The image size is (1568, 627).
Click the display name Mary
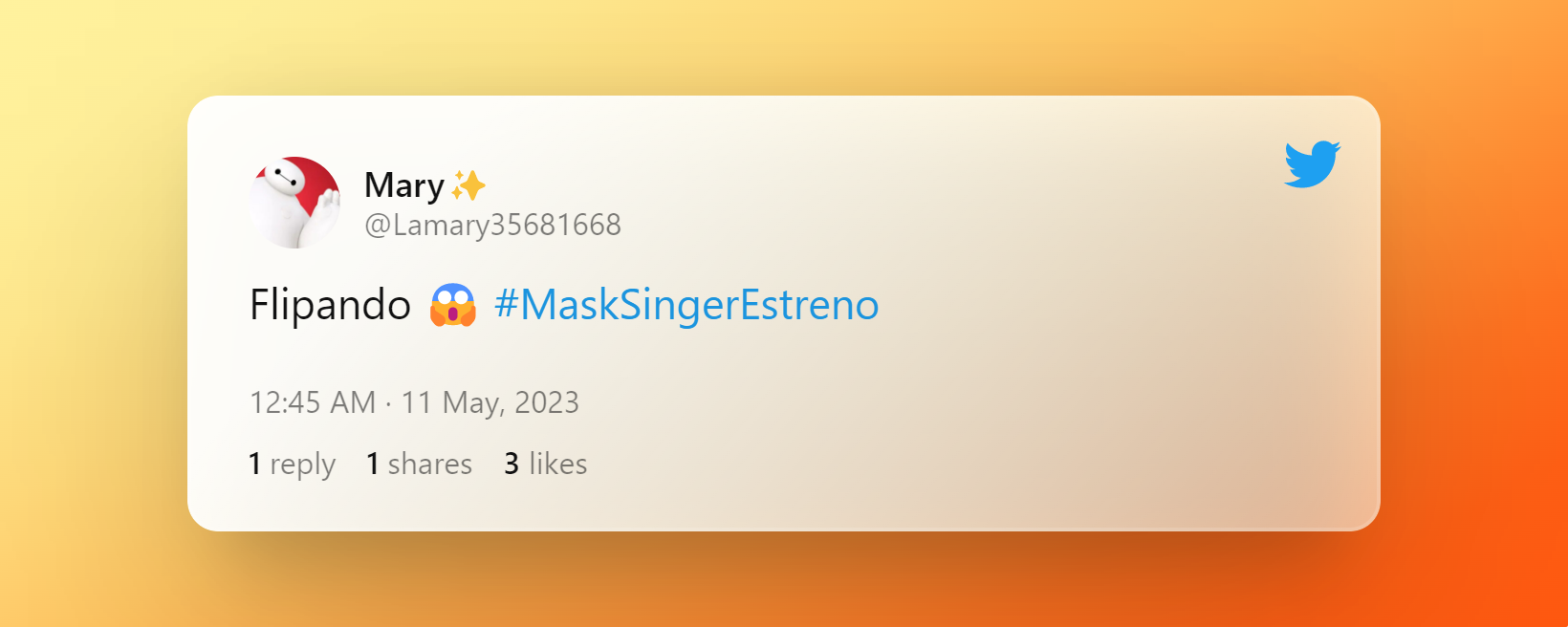tap(403, 185)
